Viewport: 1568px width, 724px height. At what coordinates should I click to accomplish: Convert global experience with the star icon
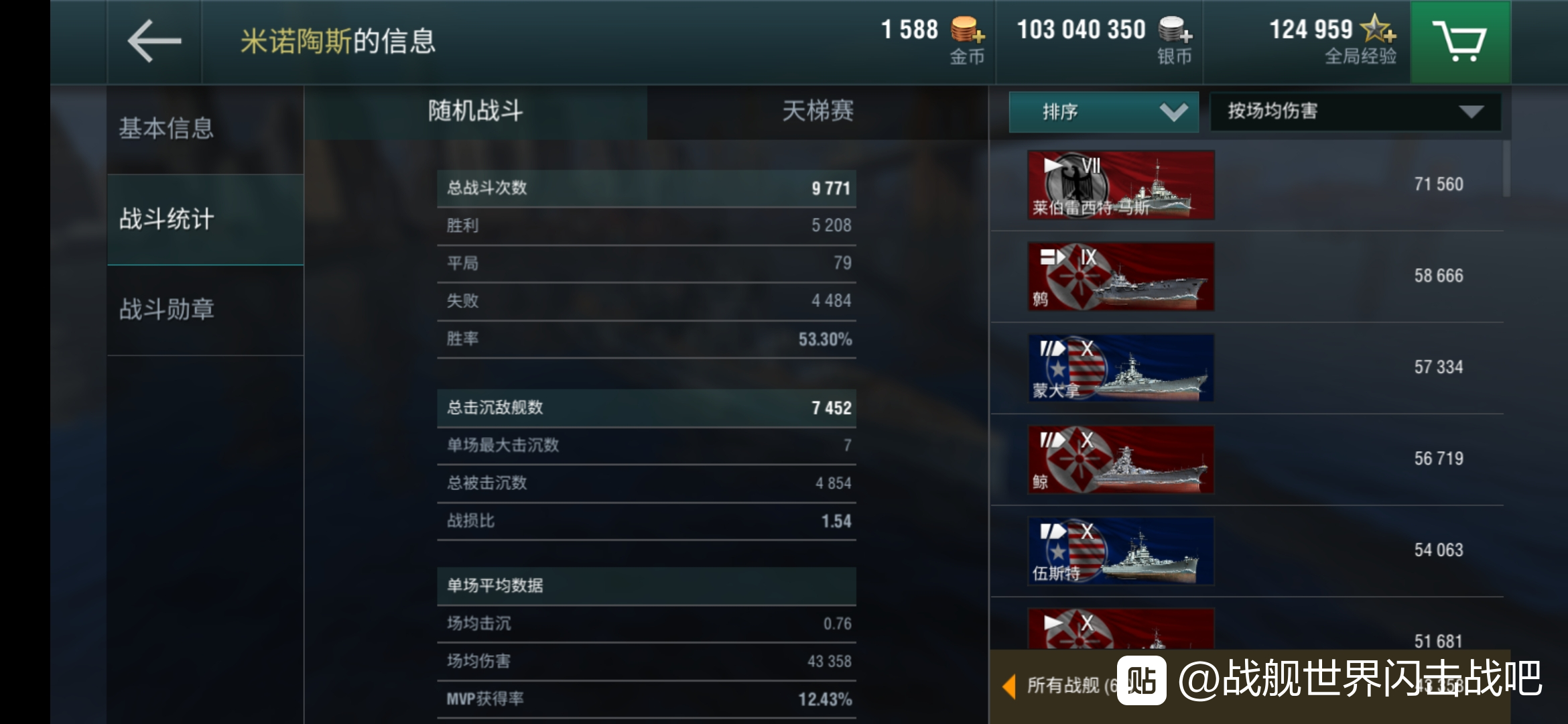[x=1379, y=29]
